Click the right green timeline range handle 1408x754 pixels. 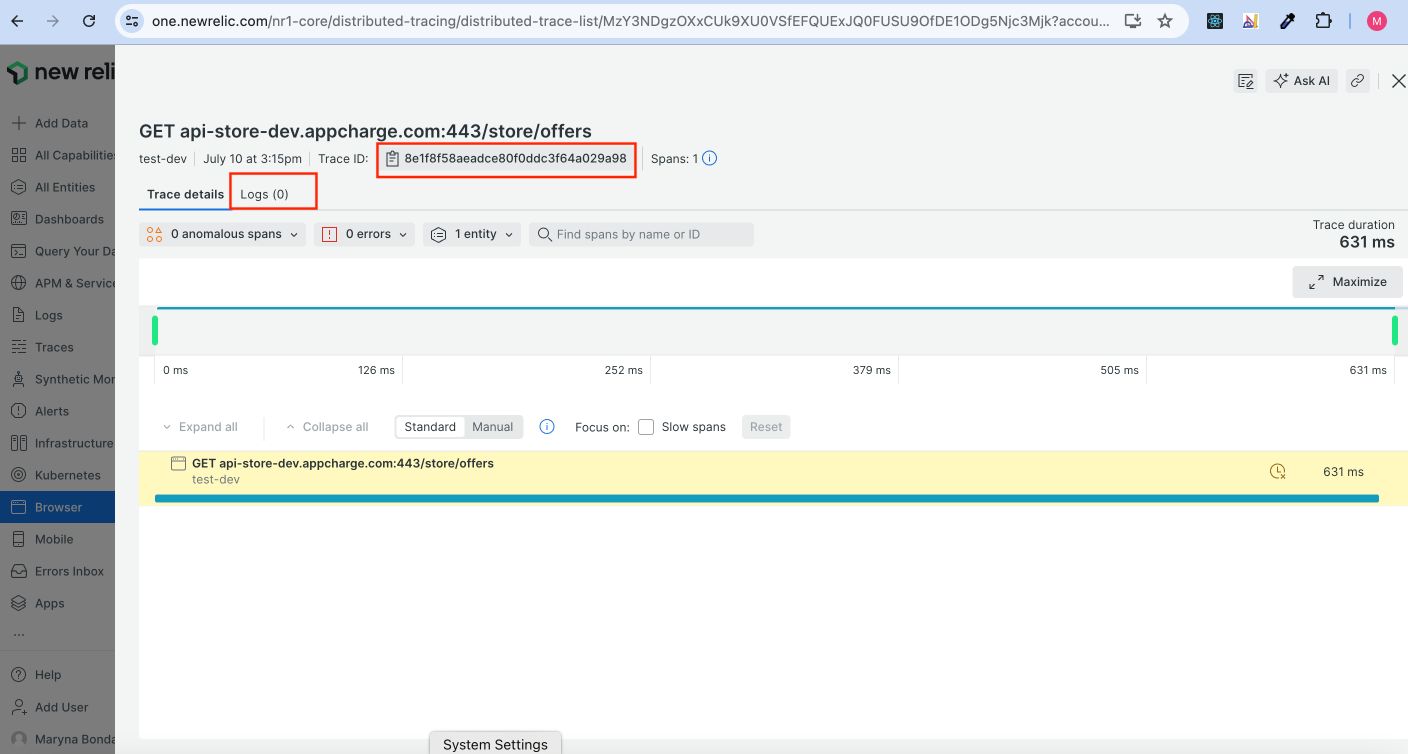pyautogui.click(x=1395, y=331)
